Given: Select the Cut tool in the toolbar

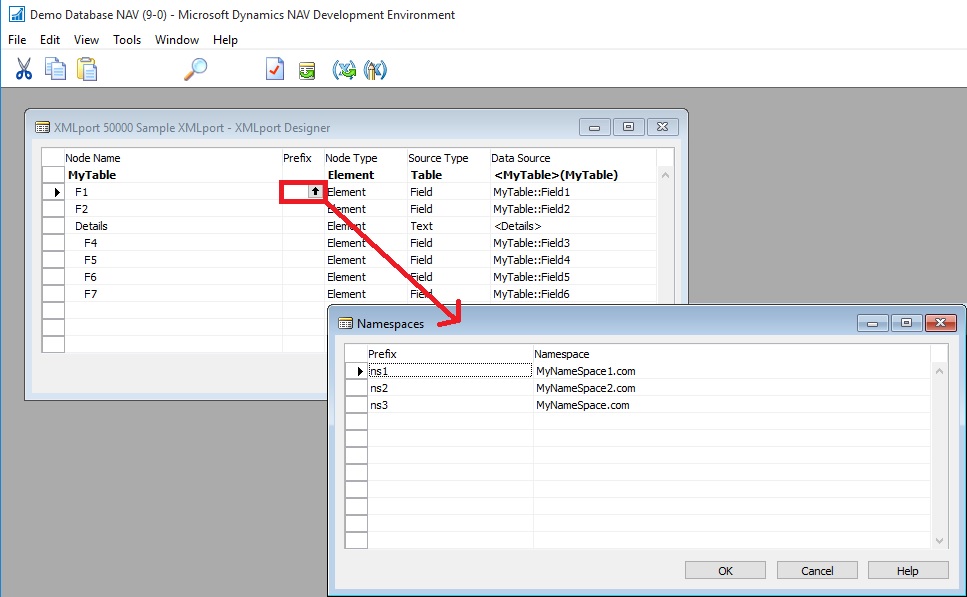Looking at the screenshot, I should point(24,70).
